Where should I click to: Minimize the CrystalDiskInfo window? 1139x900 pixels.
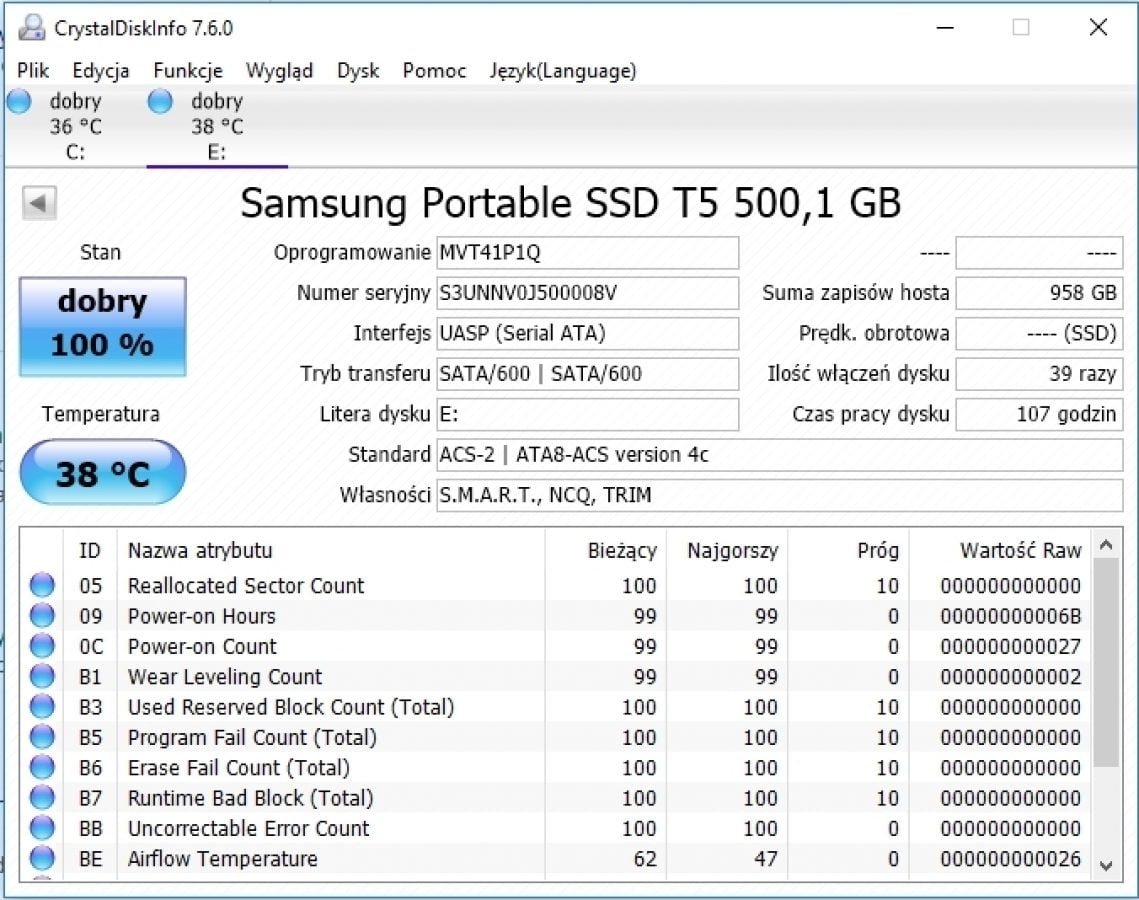tap(945, 28)
